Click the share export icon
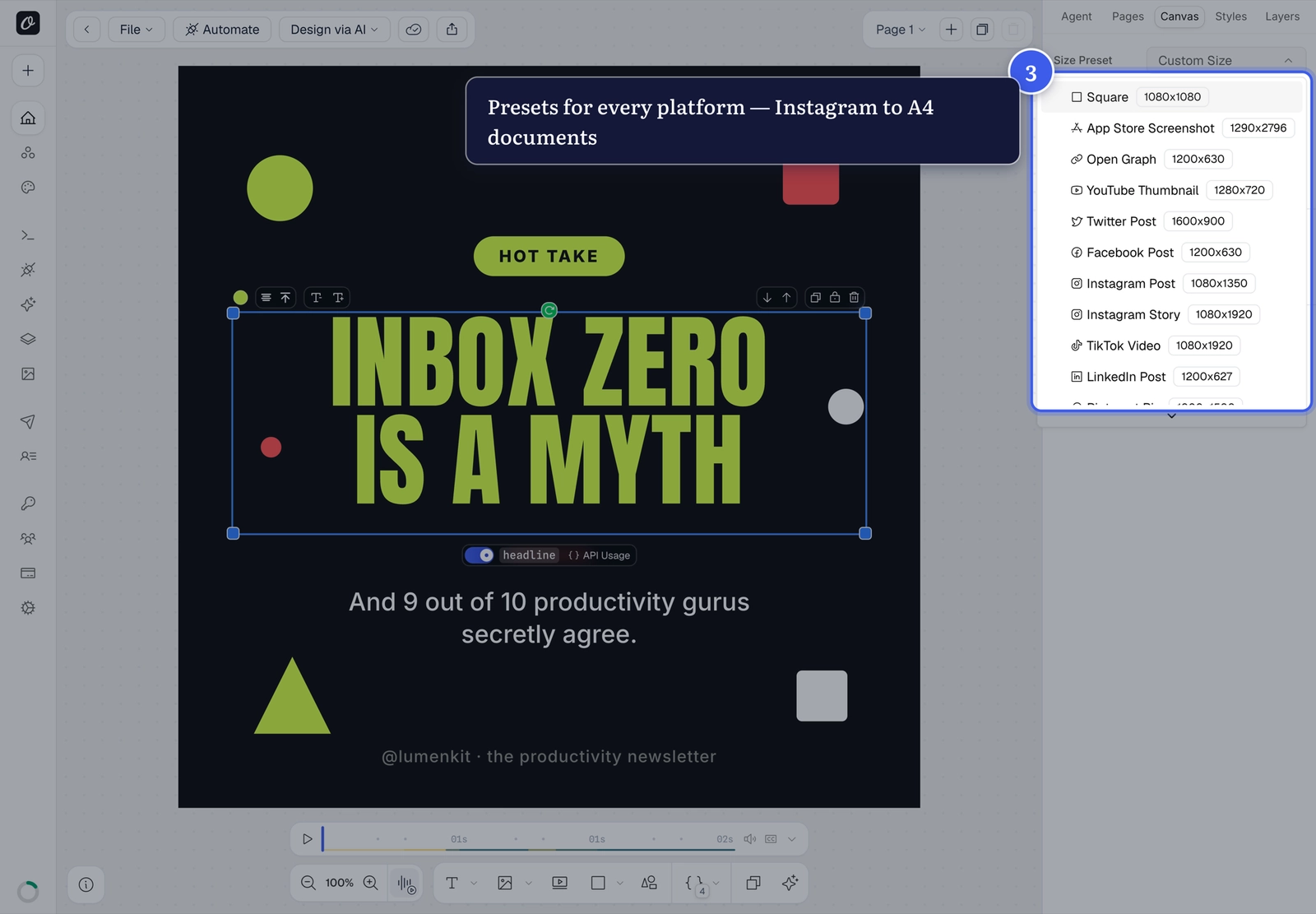1316x914 pixels. [x=452, y=30]
